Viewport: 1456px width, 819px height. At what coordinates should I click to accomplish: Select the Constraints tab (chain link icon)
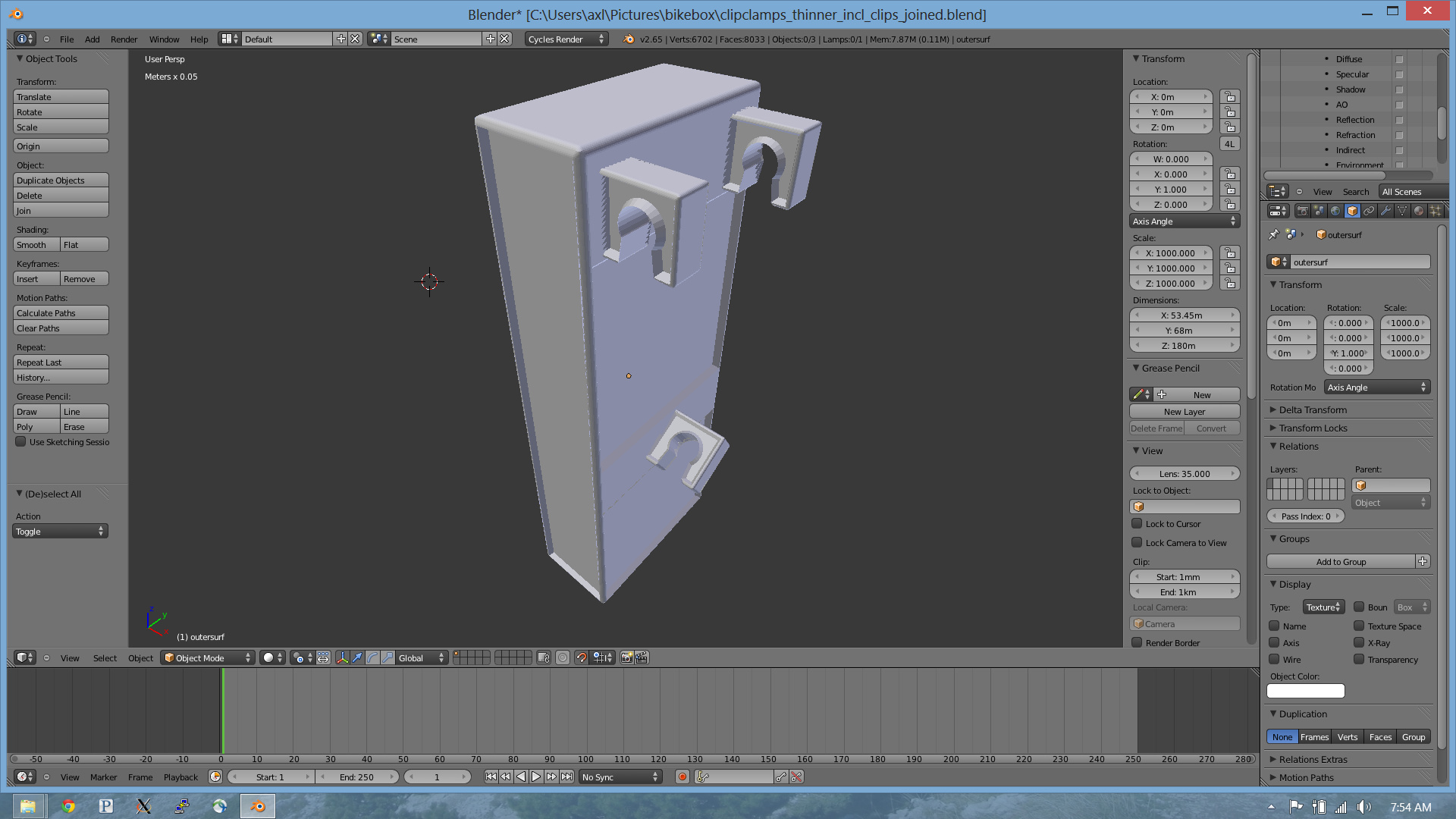coord(1370,211)
